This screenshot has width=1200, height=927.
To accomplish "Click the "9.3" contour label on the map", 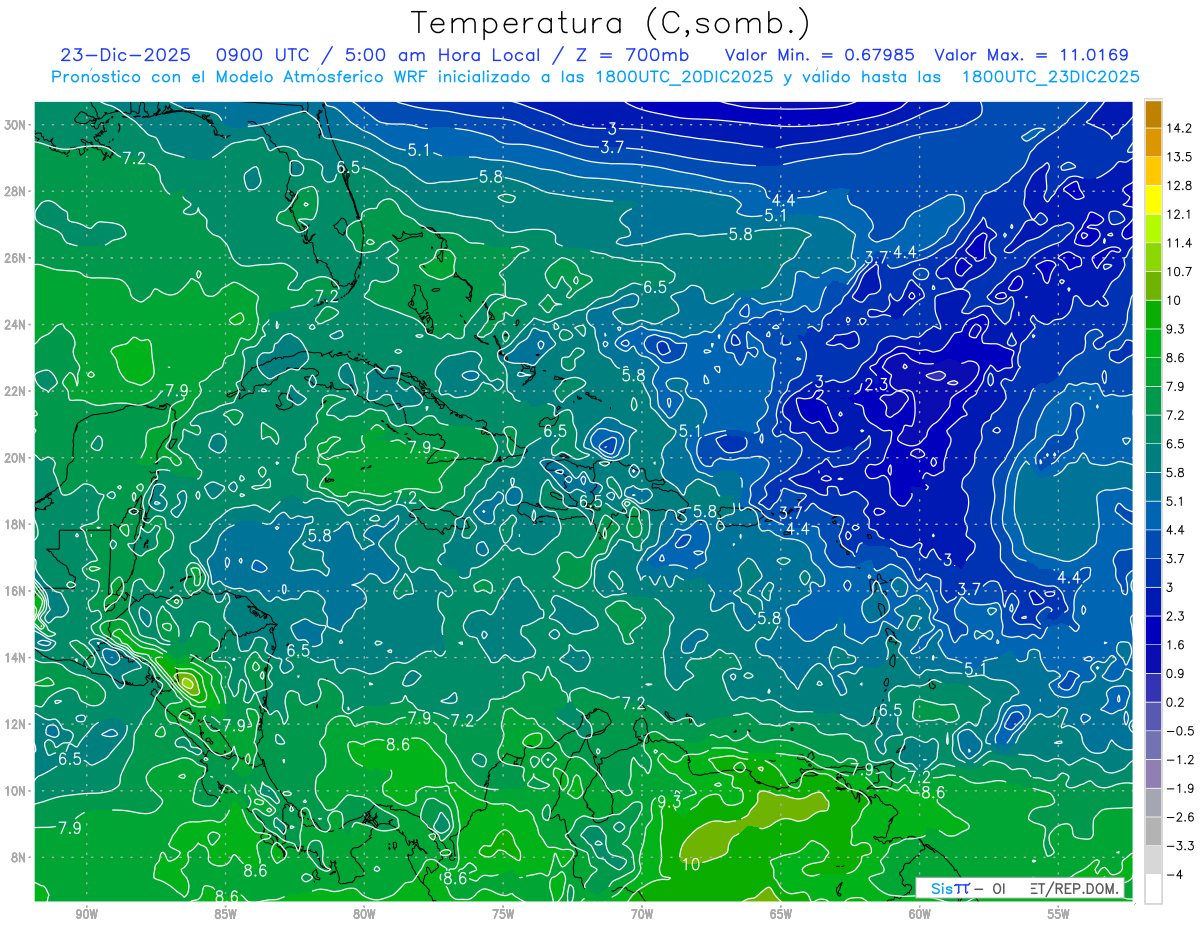I will click(669, 801).
